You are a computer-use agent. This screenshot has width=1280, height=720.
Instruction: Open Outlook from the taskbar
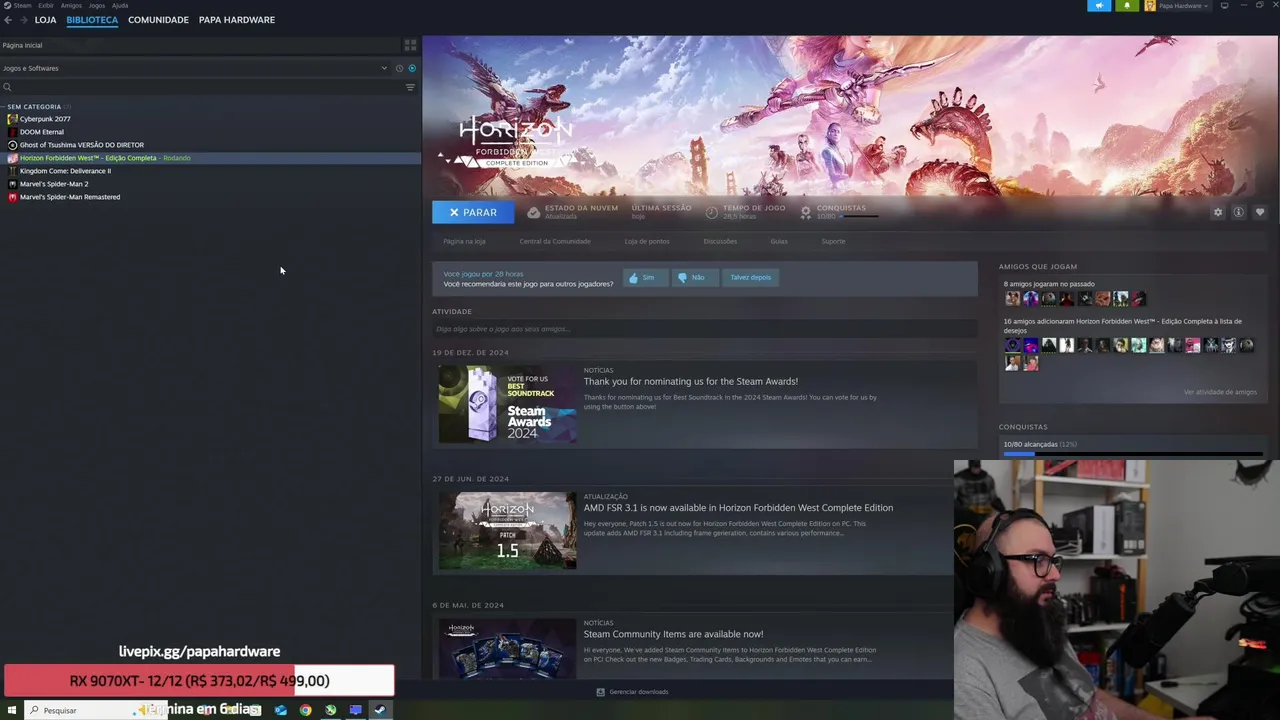[x=280, y=710]
